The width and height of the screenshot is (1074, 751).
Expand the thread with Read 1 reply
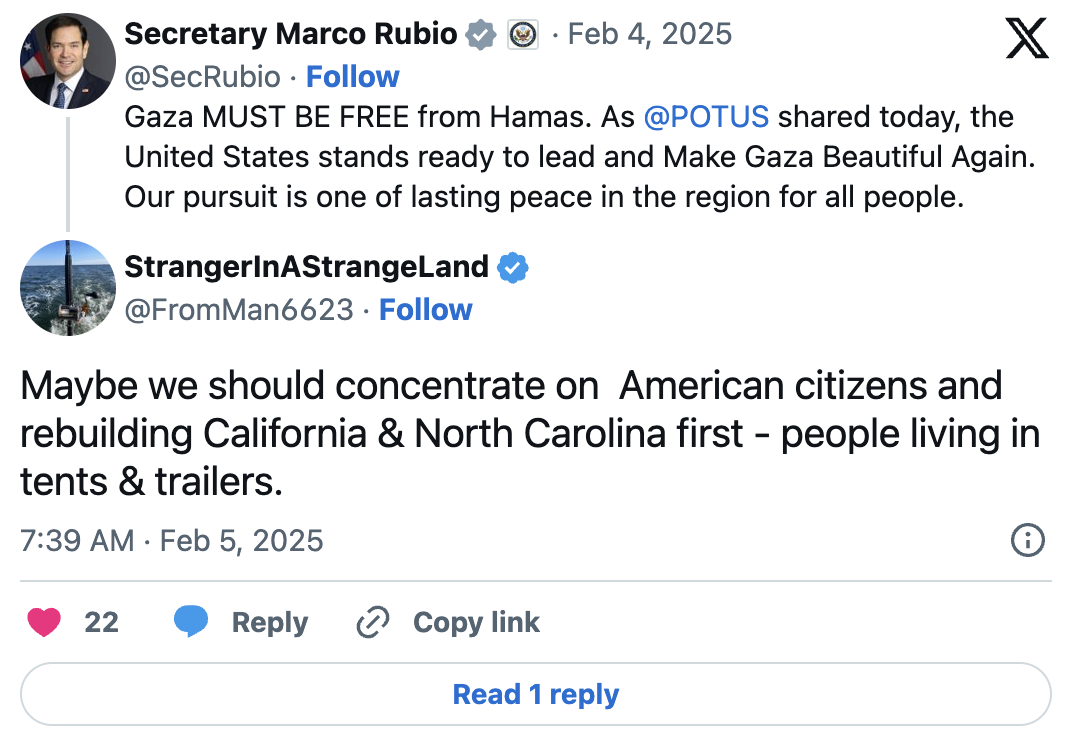pyautogui.click(x=536, y=695)
